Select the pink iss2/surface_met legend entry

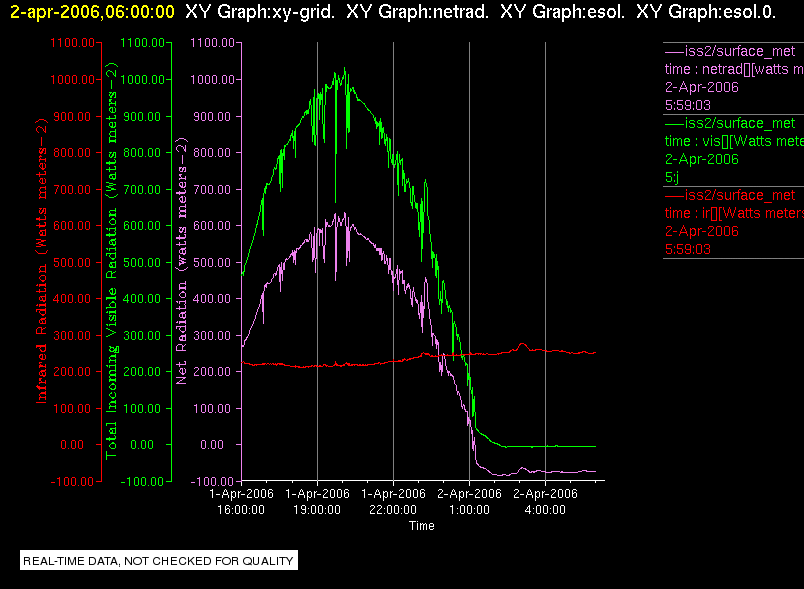pos(730,51)
